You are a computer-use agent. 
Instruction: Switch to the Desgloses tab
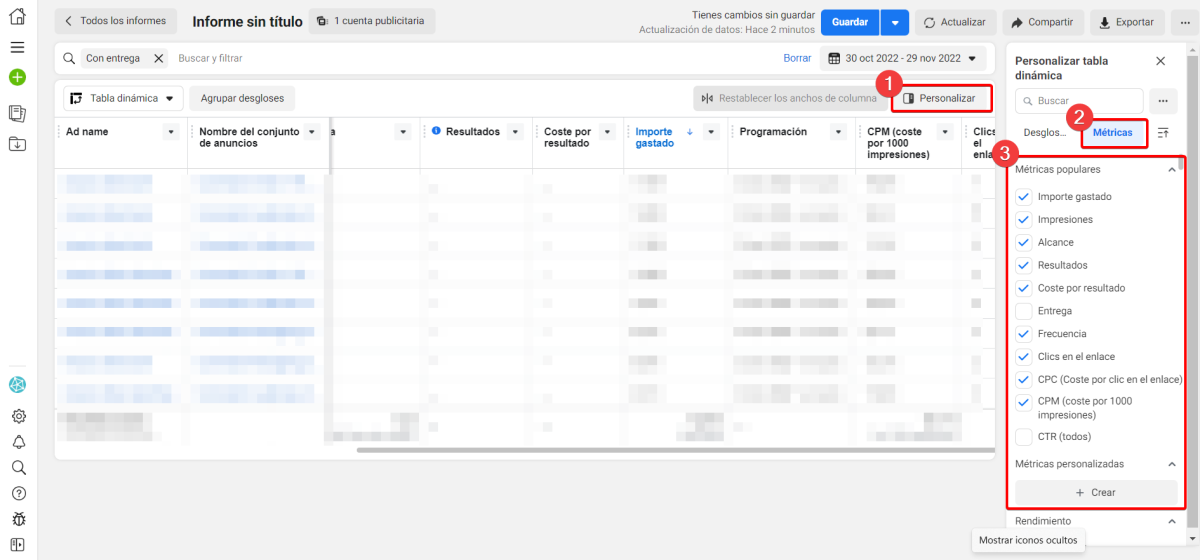[1044, 132]
